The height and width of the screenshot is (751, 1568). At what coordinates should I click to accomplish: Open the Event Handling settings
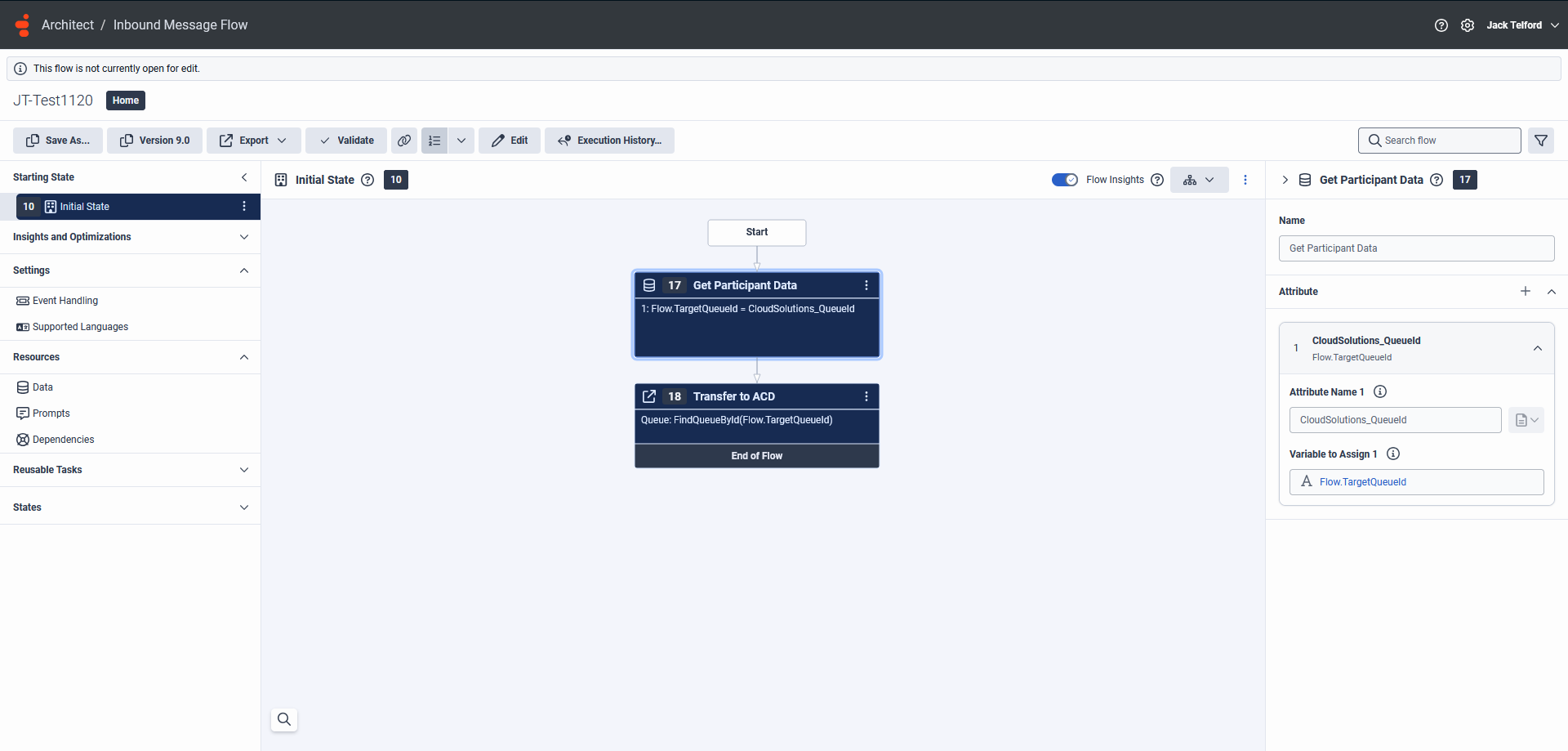(x=65, y=300)
